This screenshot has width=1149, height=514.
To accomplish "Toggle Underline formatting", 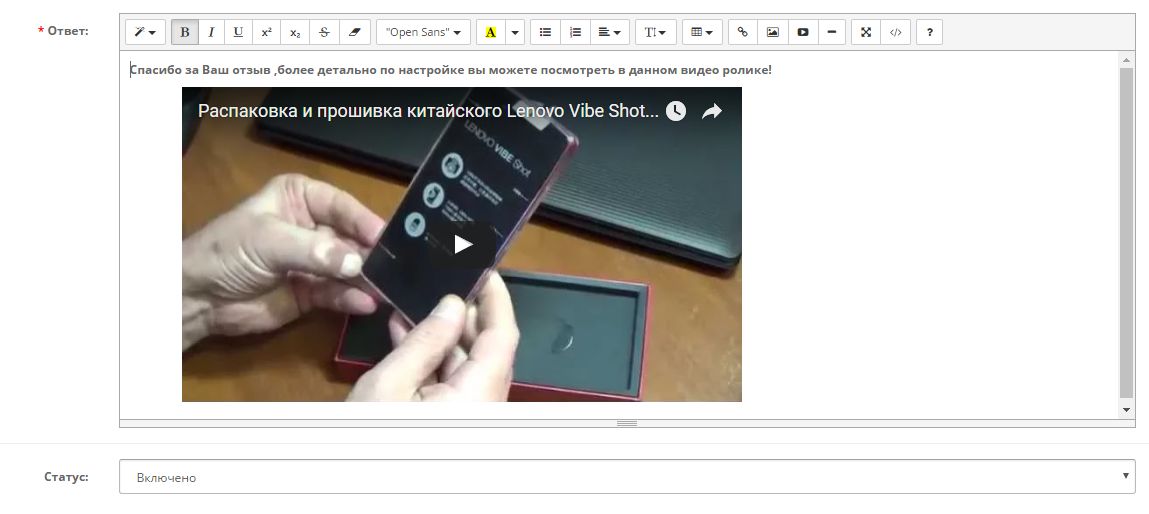I will coord(238,32).
